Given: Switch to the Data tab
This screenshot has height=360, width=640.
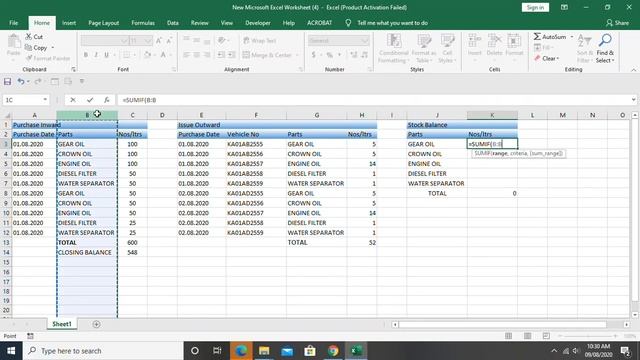Looking at the screenshot, I should [173, 23].
